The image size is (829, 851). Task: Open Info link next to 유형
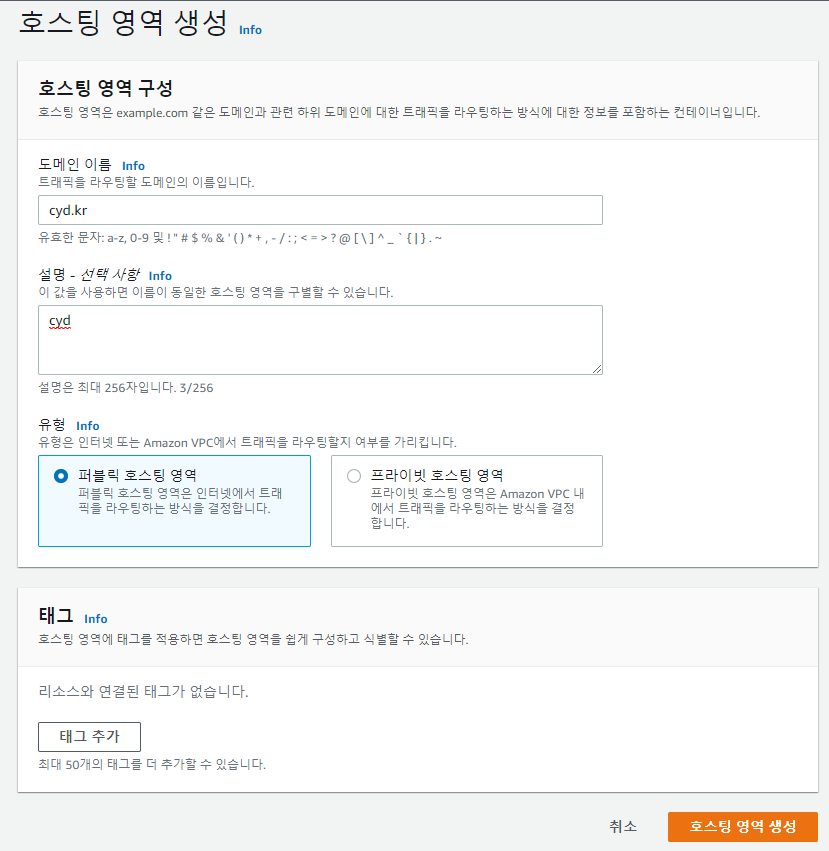pos(87,426)
